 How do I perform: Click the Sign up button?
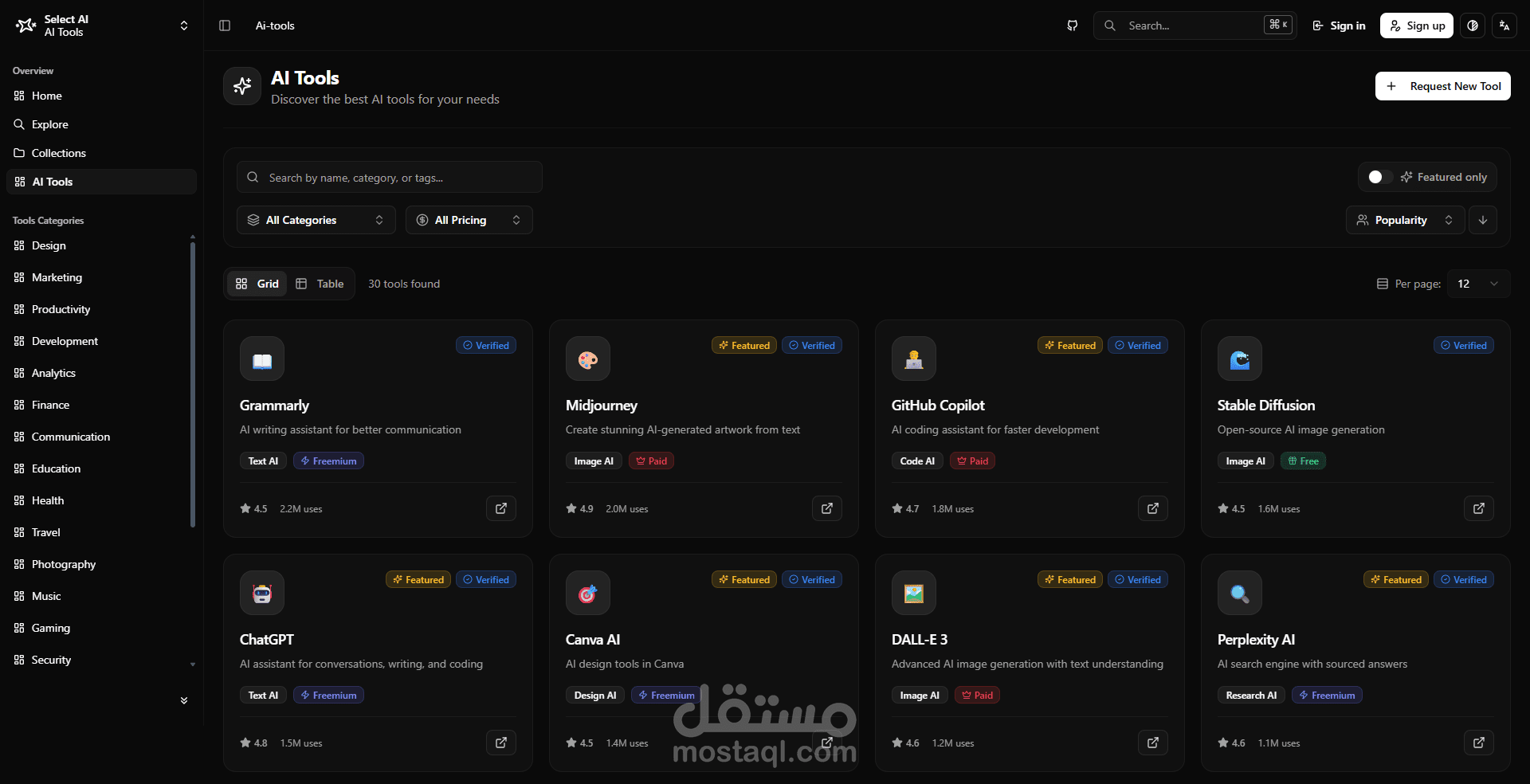[x=1417, y=25]
